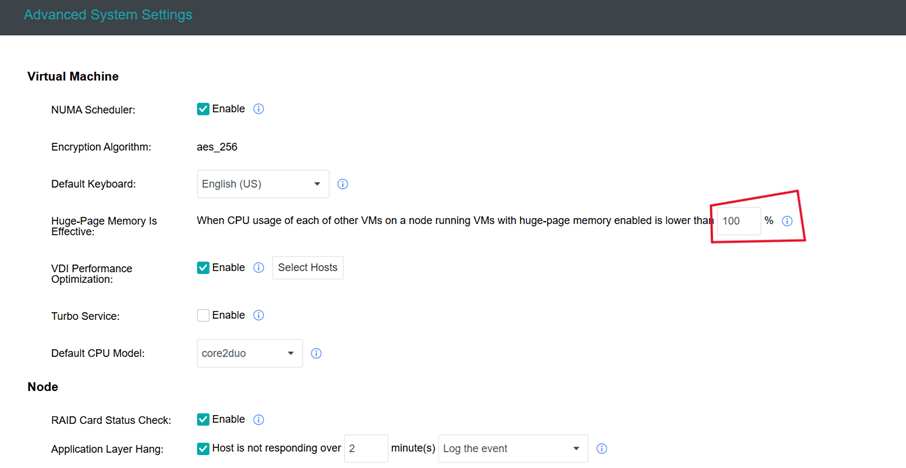The height and width of the screenshot is (468, 906).
Task: Open the Log the event dropdown
Action: pyautogui.click(x=512, y=449)
